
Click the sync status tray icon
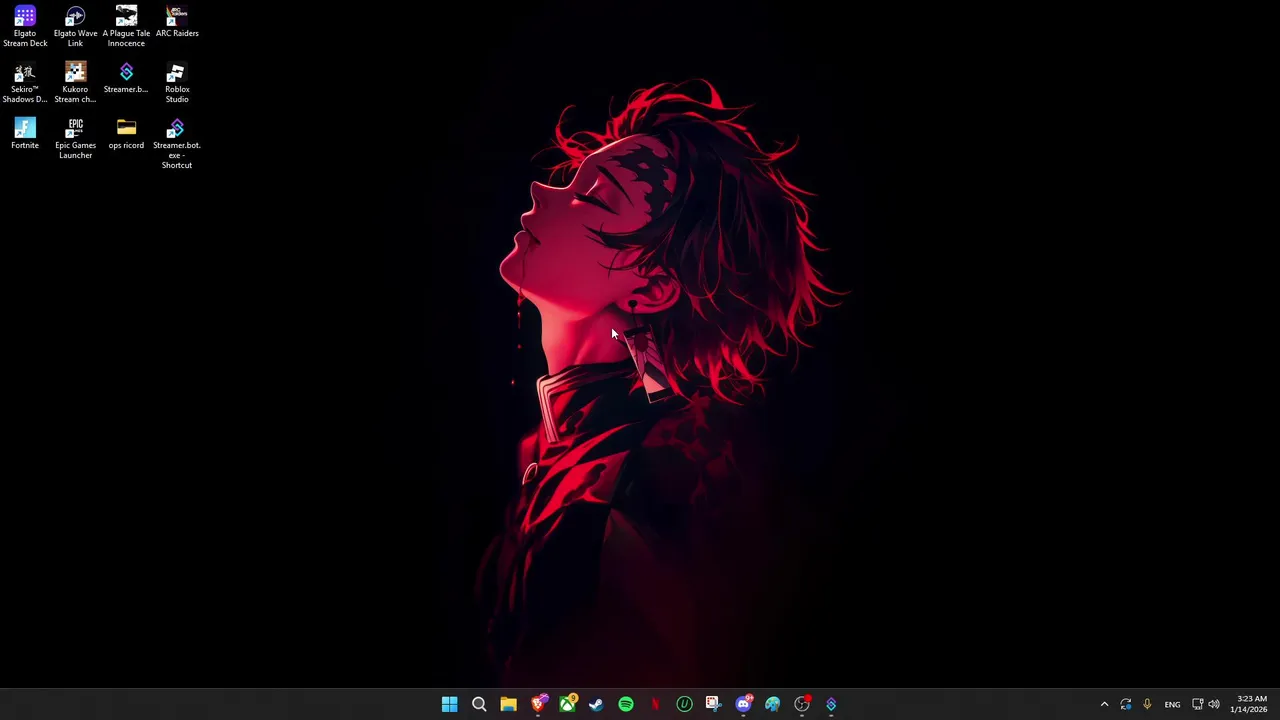point(1126,705)
